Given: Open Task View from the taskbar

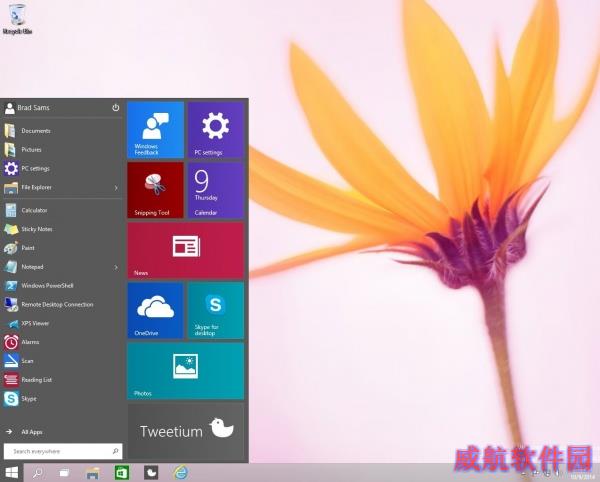Looking at the screenshot, I should pyautogui.click(x=64, y=473).
